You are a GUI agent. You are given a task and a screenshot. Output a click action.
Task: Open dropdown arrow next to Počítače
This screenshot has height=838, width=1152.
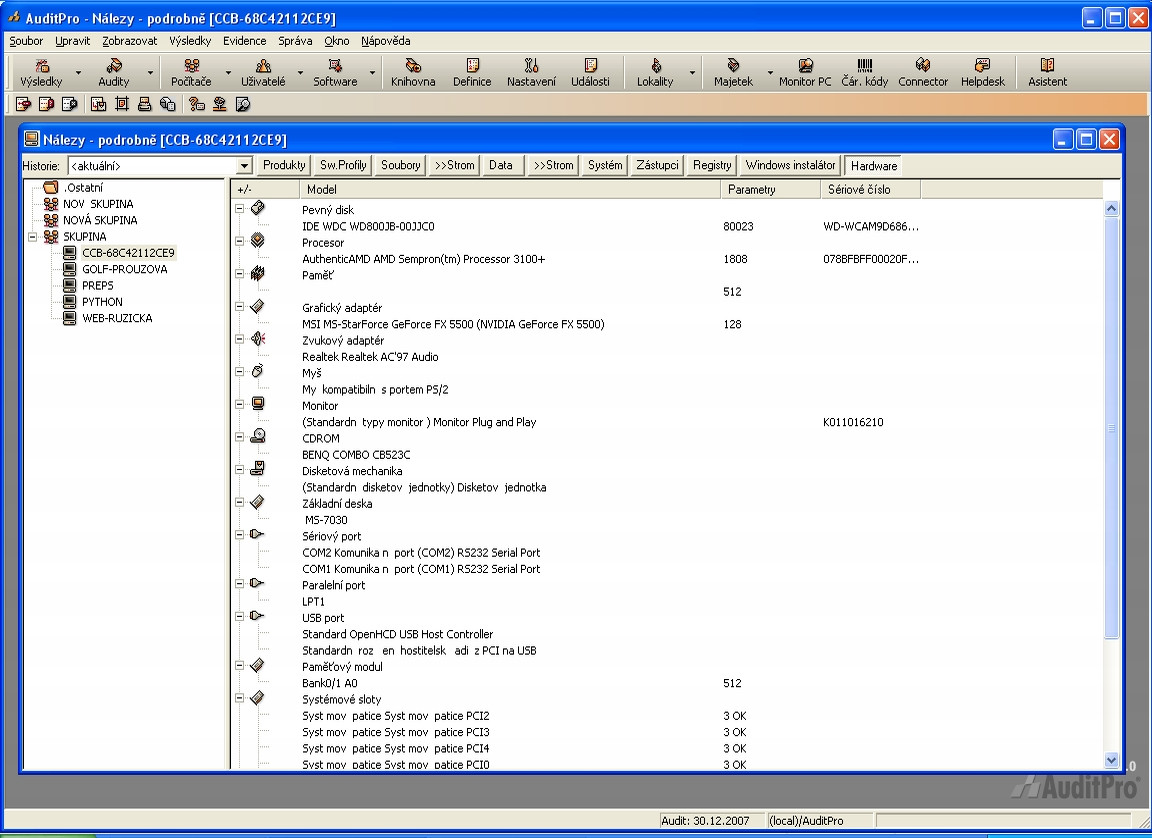click(228, 73)
